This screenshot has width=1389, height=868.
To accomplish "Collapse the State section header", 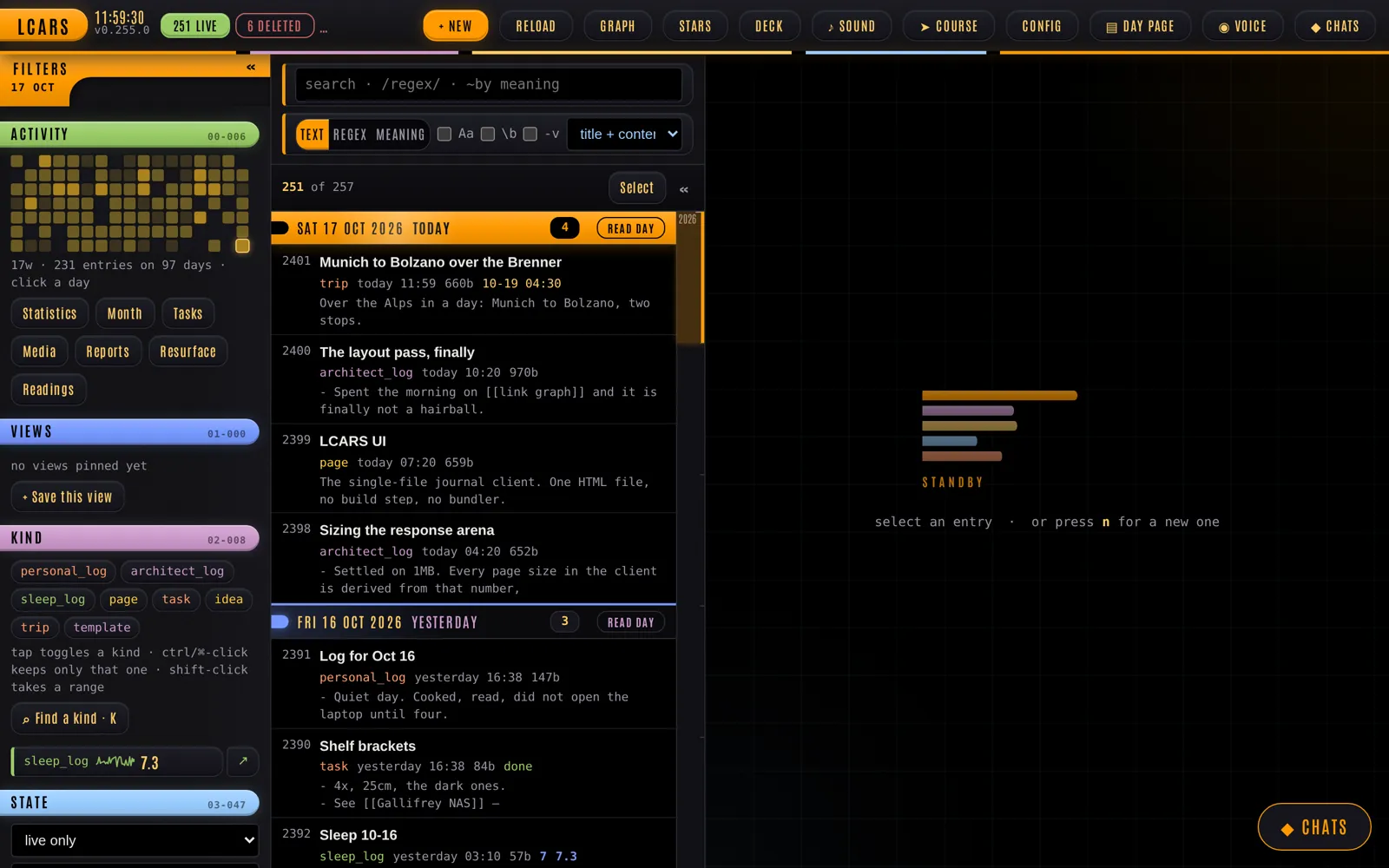I will [129, 803].
